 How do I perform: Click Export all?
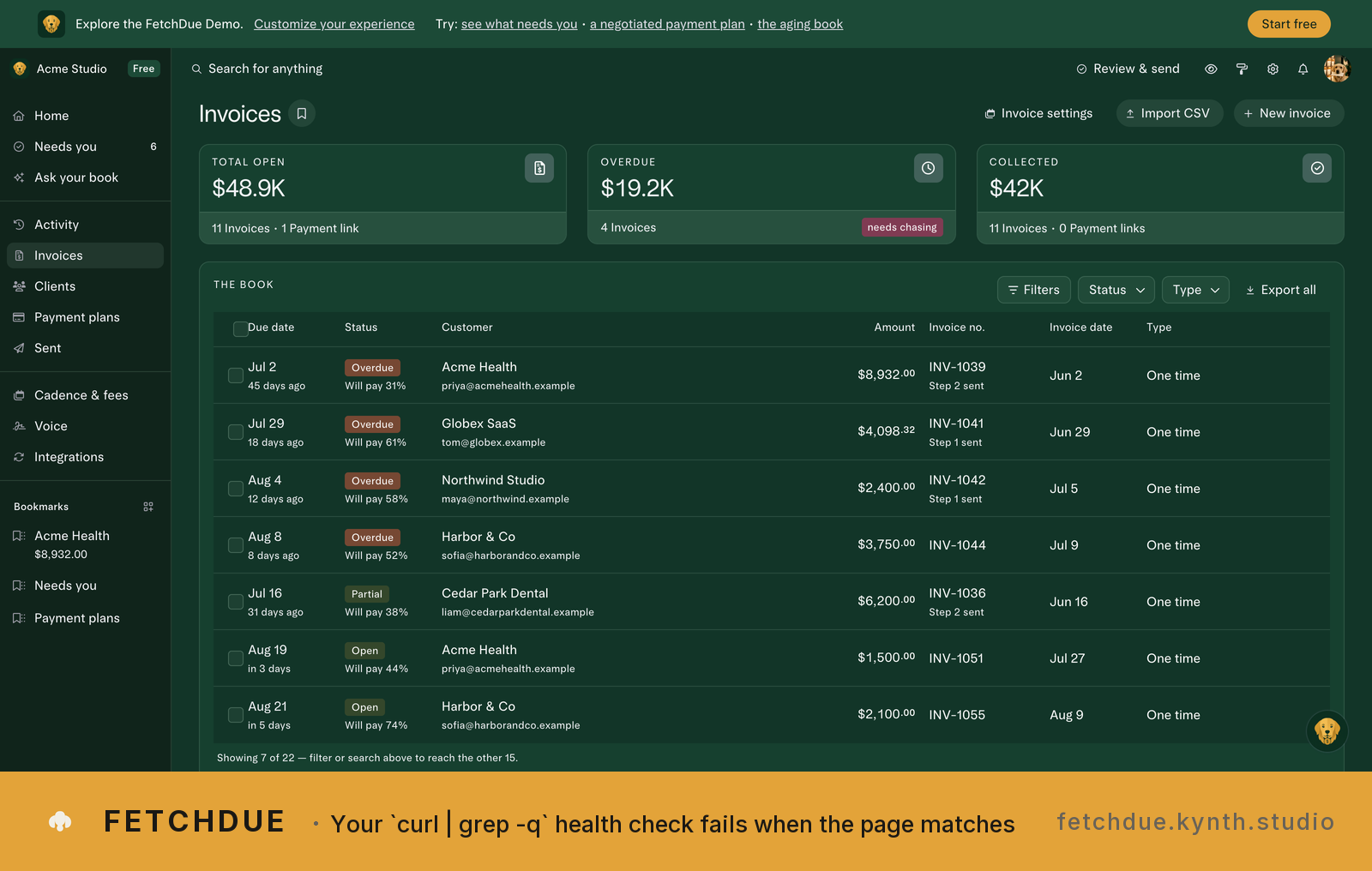point(1280,290)
